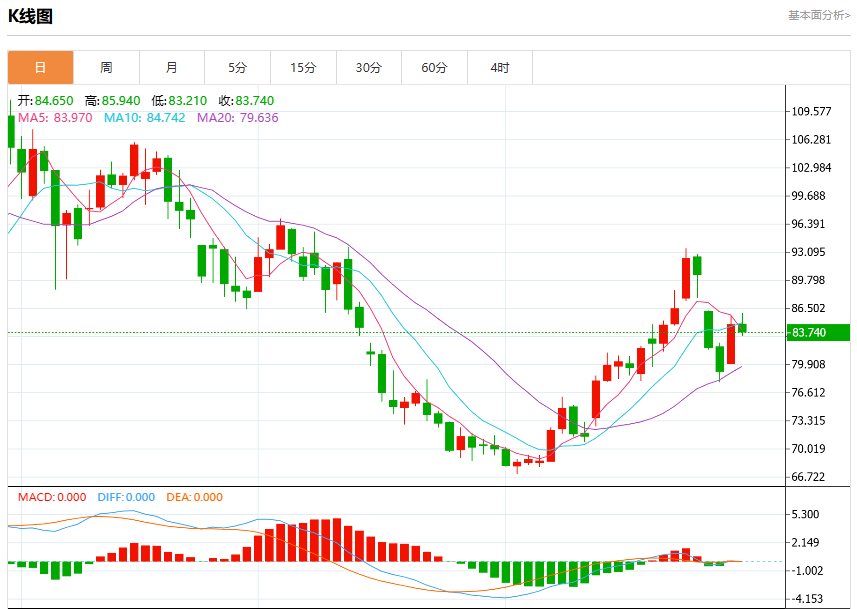This screenshot has height=609, width=857.
Task: Switch to the 周 weekly tab
Action: 106,67
